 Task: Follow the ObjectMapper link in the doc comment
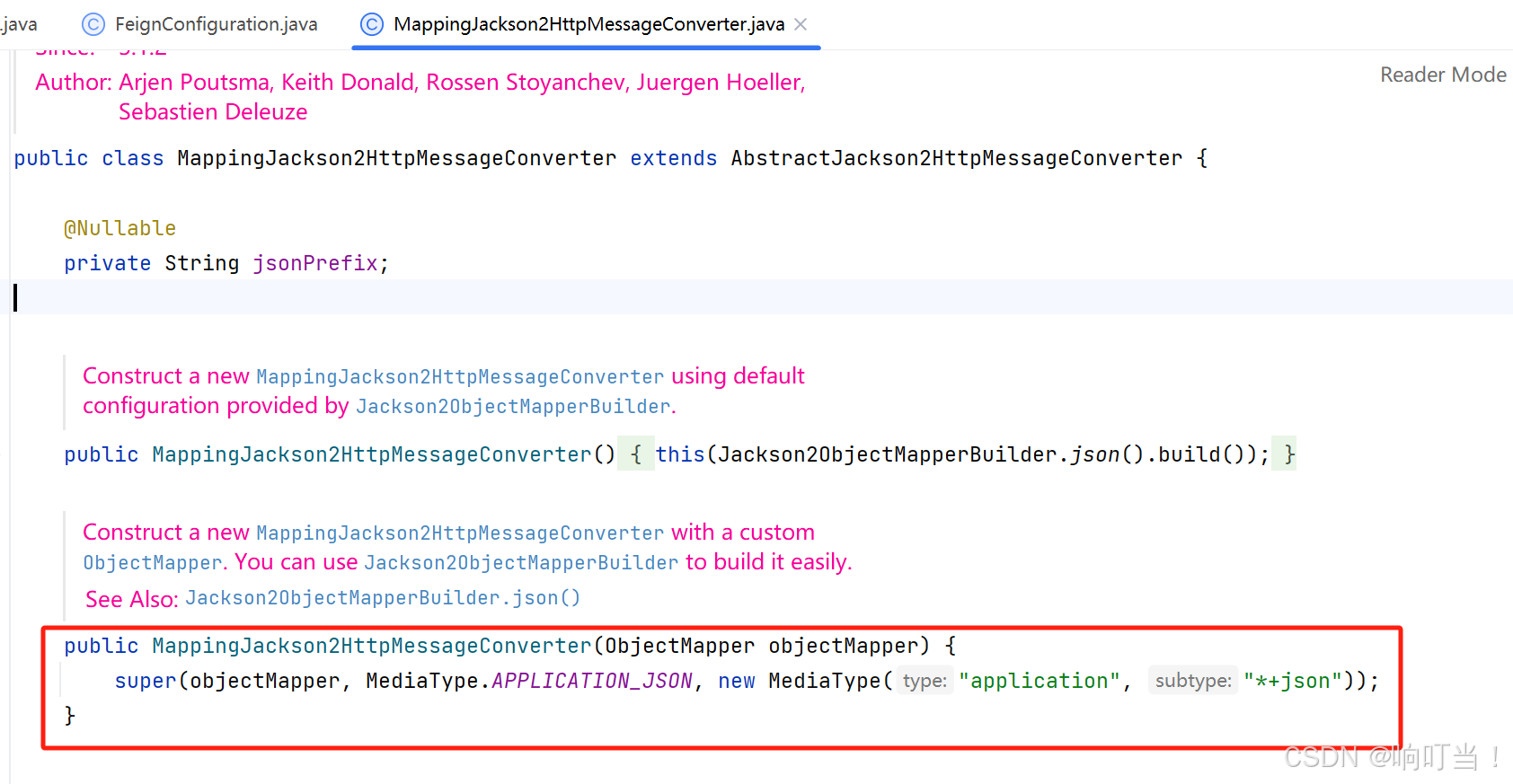[x=152, y=563]
